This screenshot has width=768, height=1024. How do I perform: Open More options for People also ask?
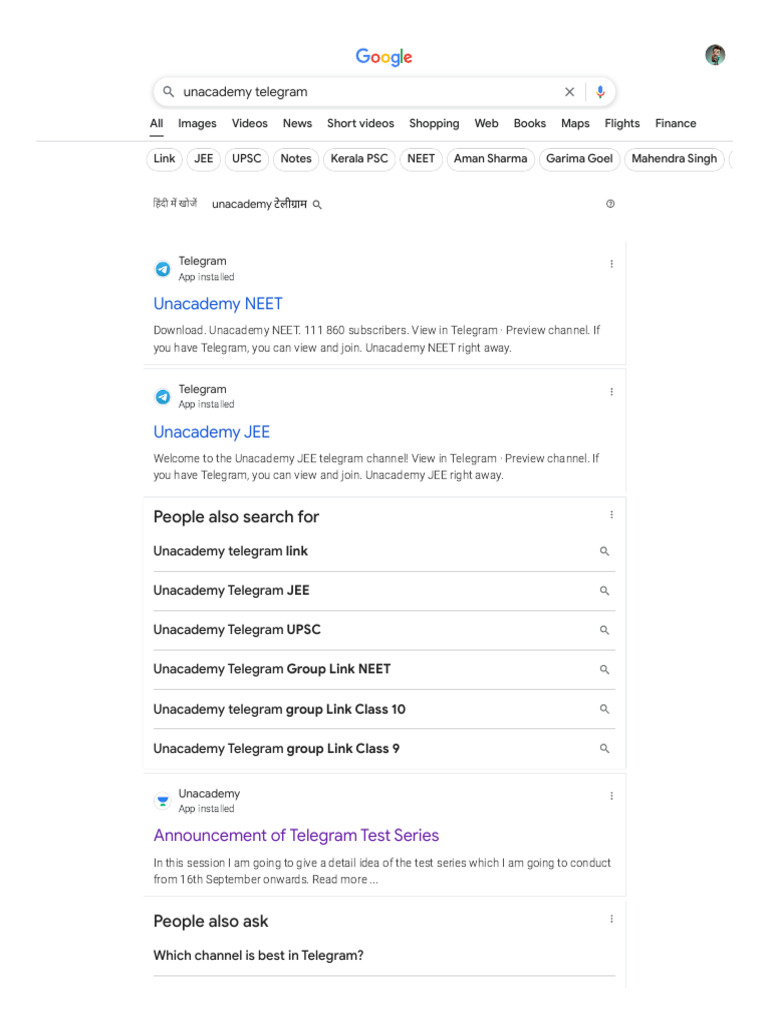tap(611, 919)
